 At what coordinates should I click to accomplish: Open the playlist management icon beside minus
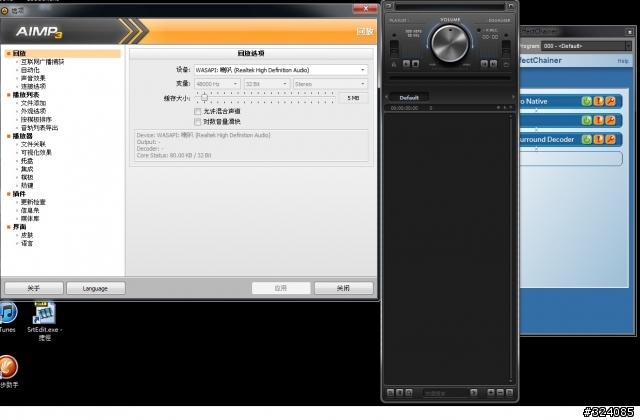point(509,393)
